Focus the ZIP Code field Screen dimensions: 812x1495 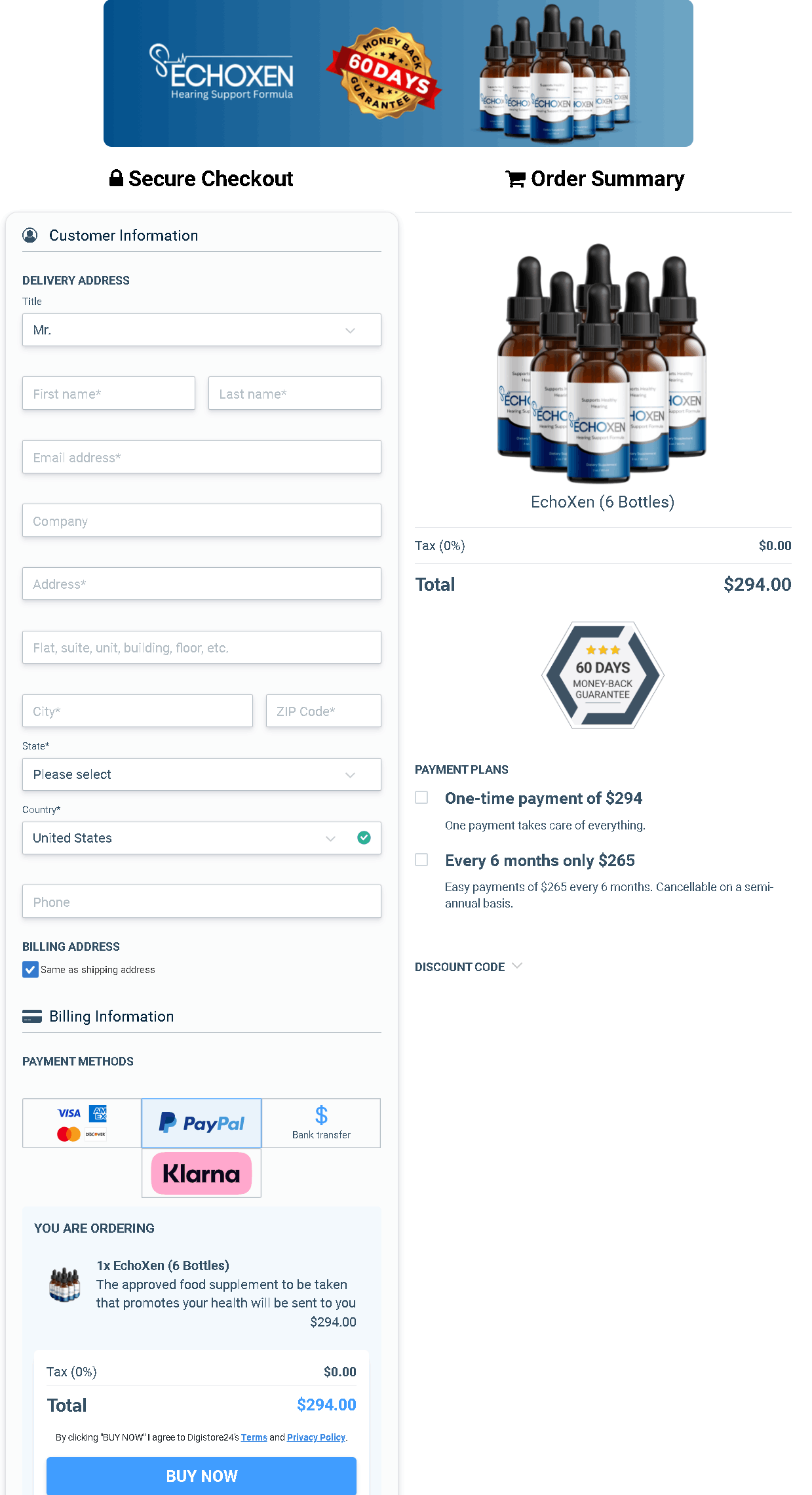(324, 711)
